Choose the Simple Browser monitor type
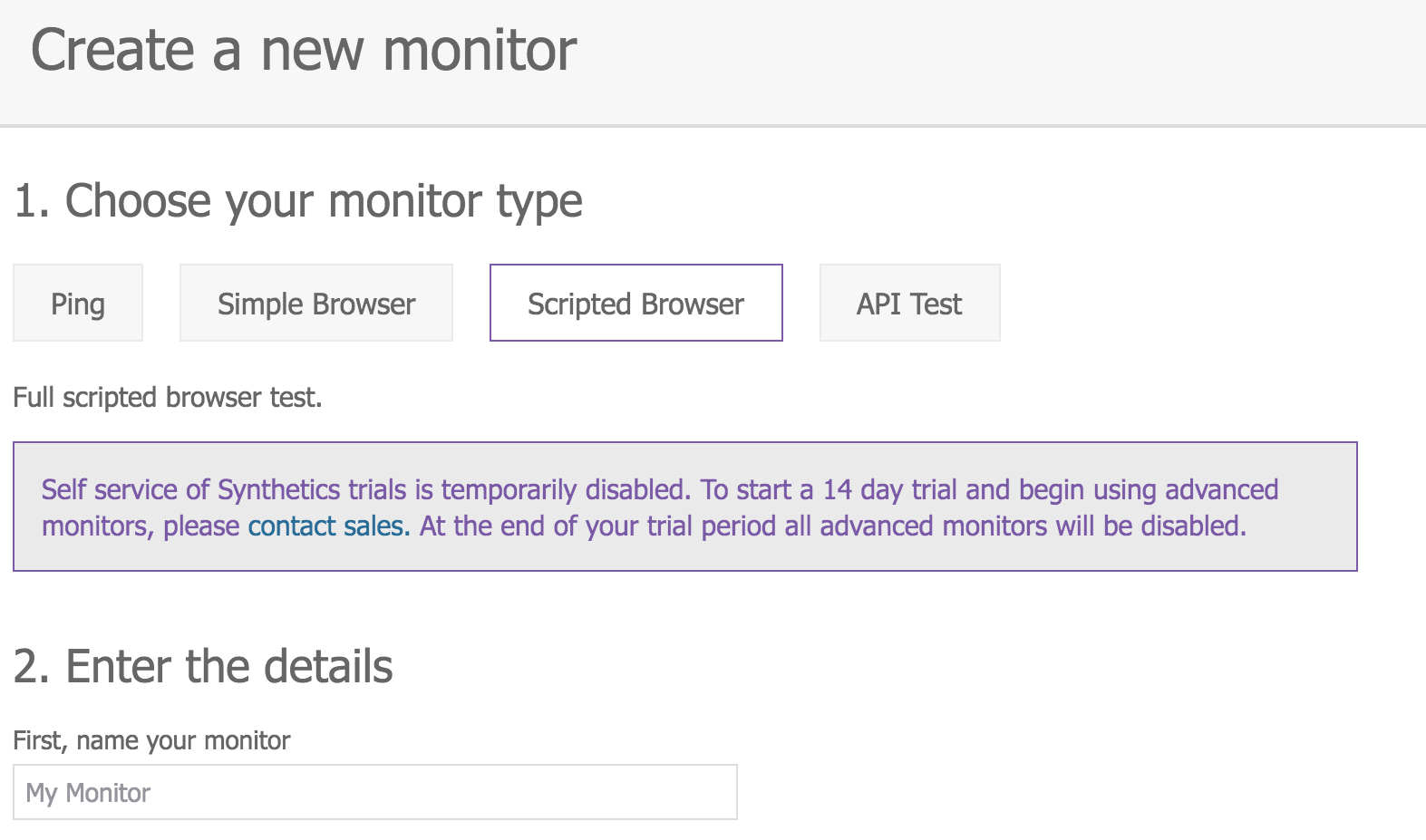 click(316, 303)
